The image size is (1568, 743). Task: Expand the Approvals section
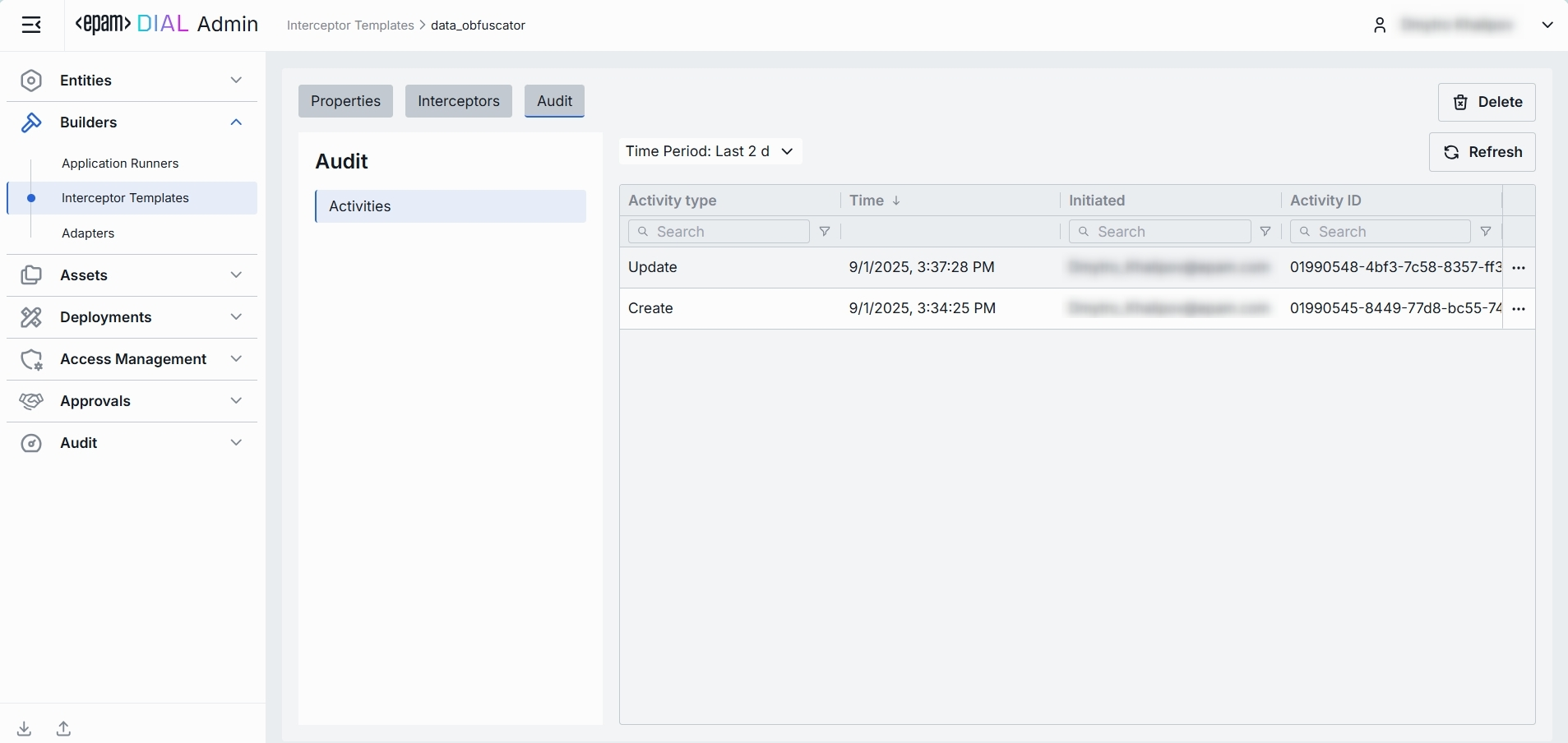click(x=237, y=401)
